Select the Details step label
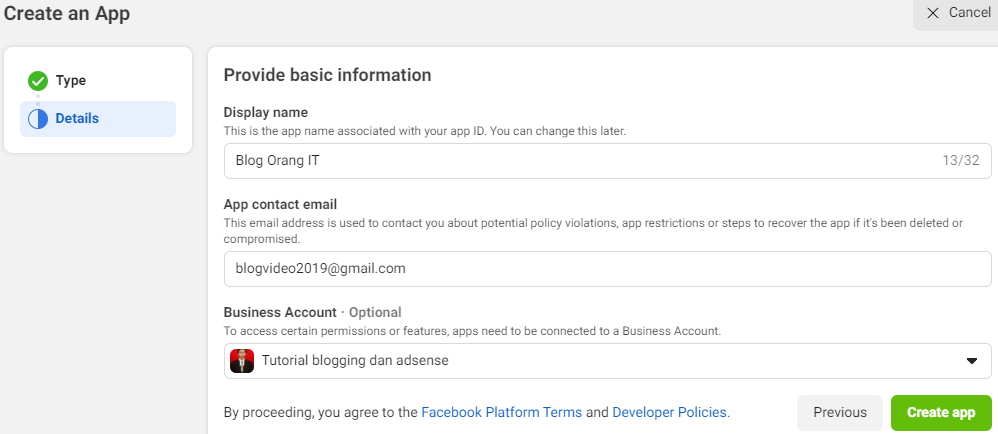This screenshot has width=998, height=434. pos(77,119)
